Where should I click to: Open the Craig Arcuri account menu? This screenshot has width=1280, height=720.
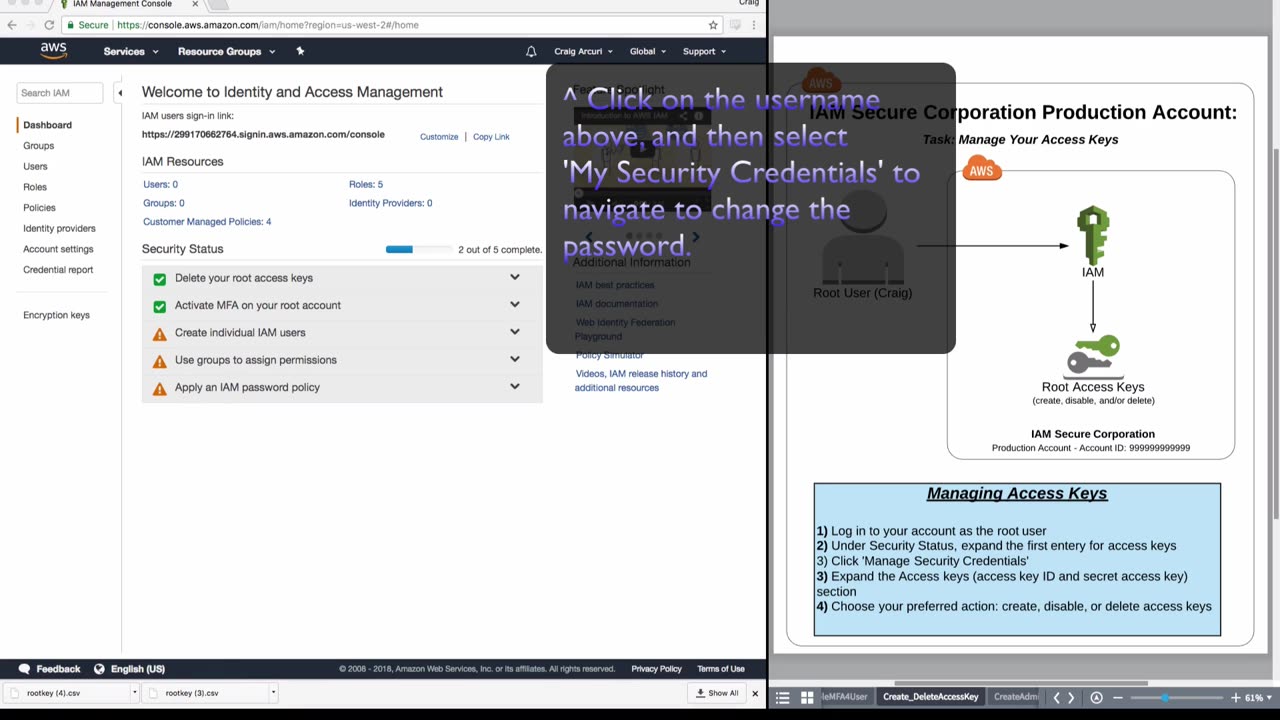point(583,51)
